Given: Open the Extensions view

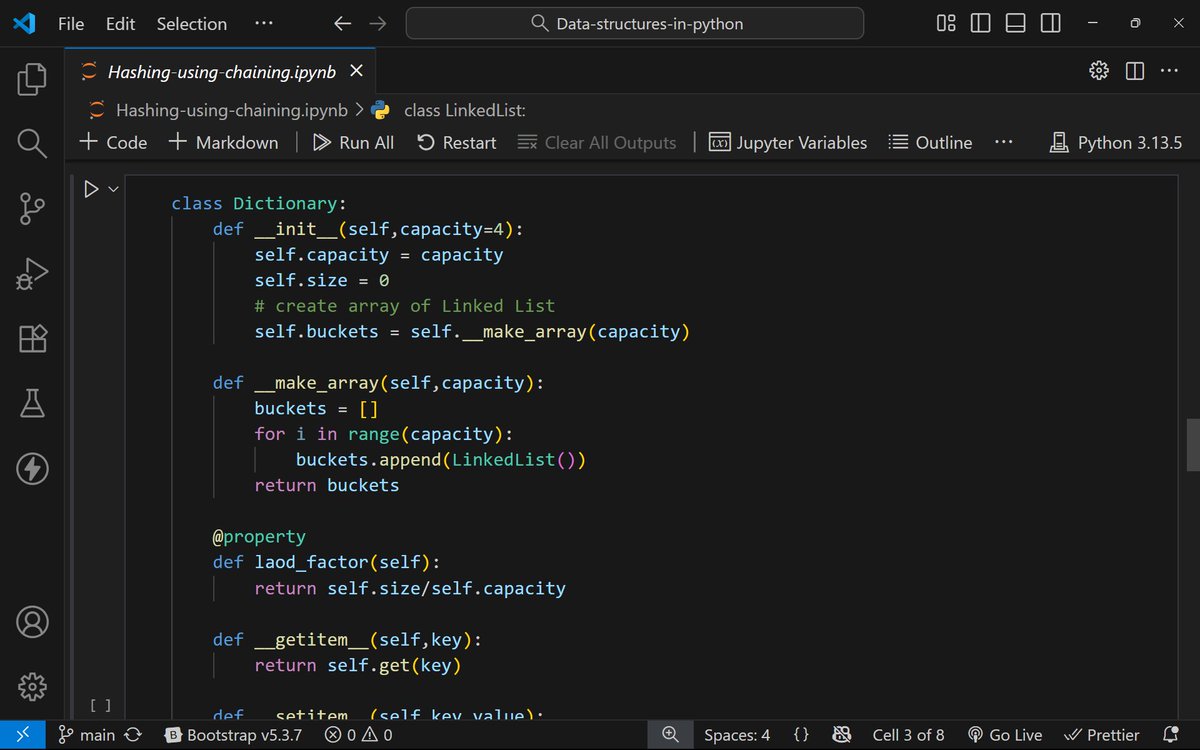Looking at the screenshot, I should click(x=31, y=338).
